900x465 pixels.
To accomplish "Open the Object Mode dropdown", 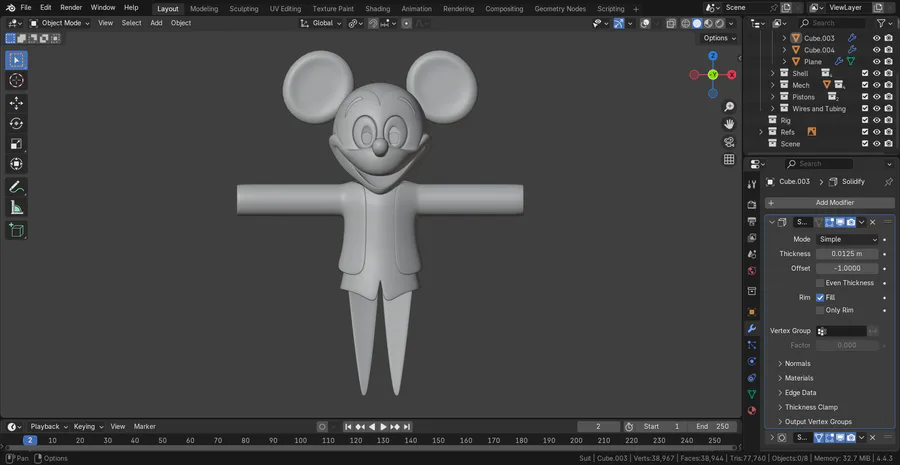I will (60, 23).
